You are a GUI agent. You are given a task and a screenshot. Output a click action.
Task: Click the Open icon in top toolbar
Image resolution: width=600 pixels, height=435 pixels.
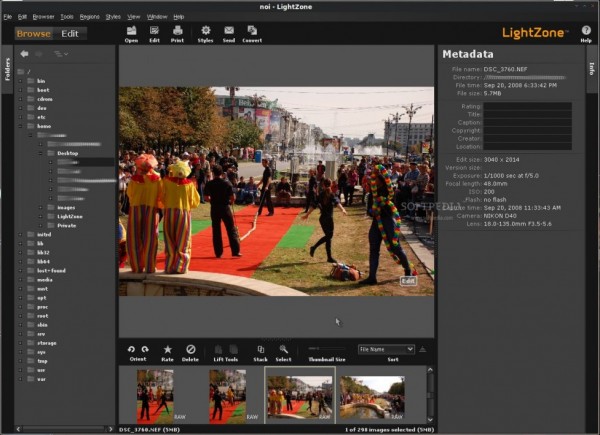132,32
